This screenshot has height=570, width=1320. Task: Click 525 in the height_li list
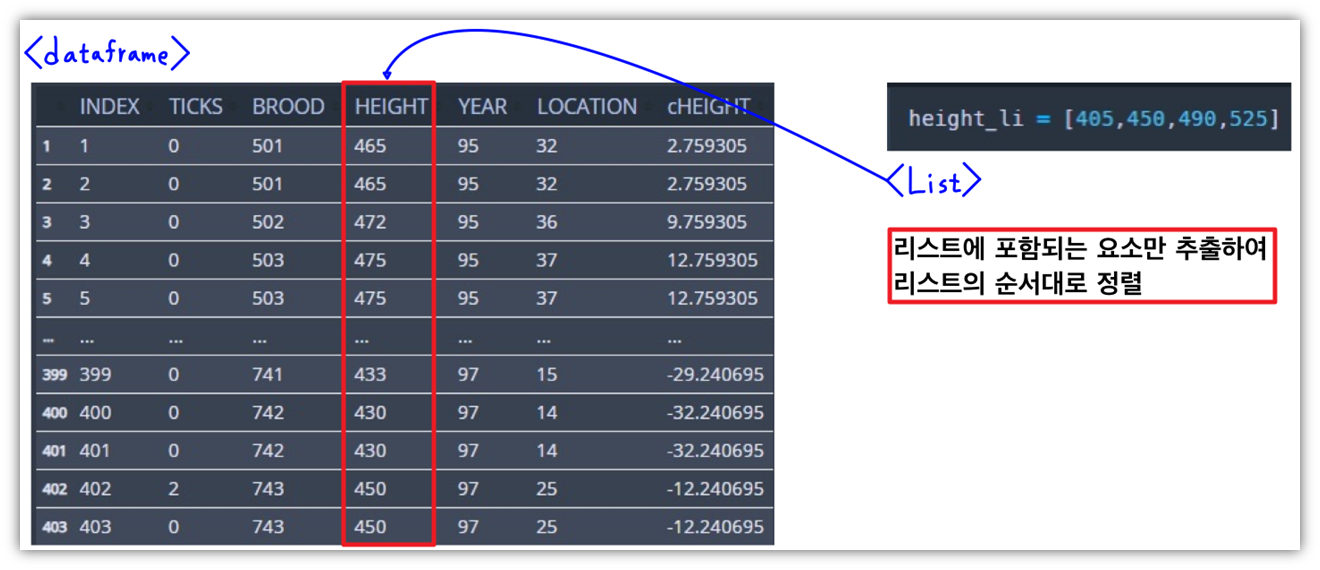pos(1248,119)
